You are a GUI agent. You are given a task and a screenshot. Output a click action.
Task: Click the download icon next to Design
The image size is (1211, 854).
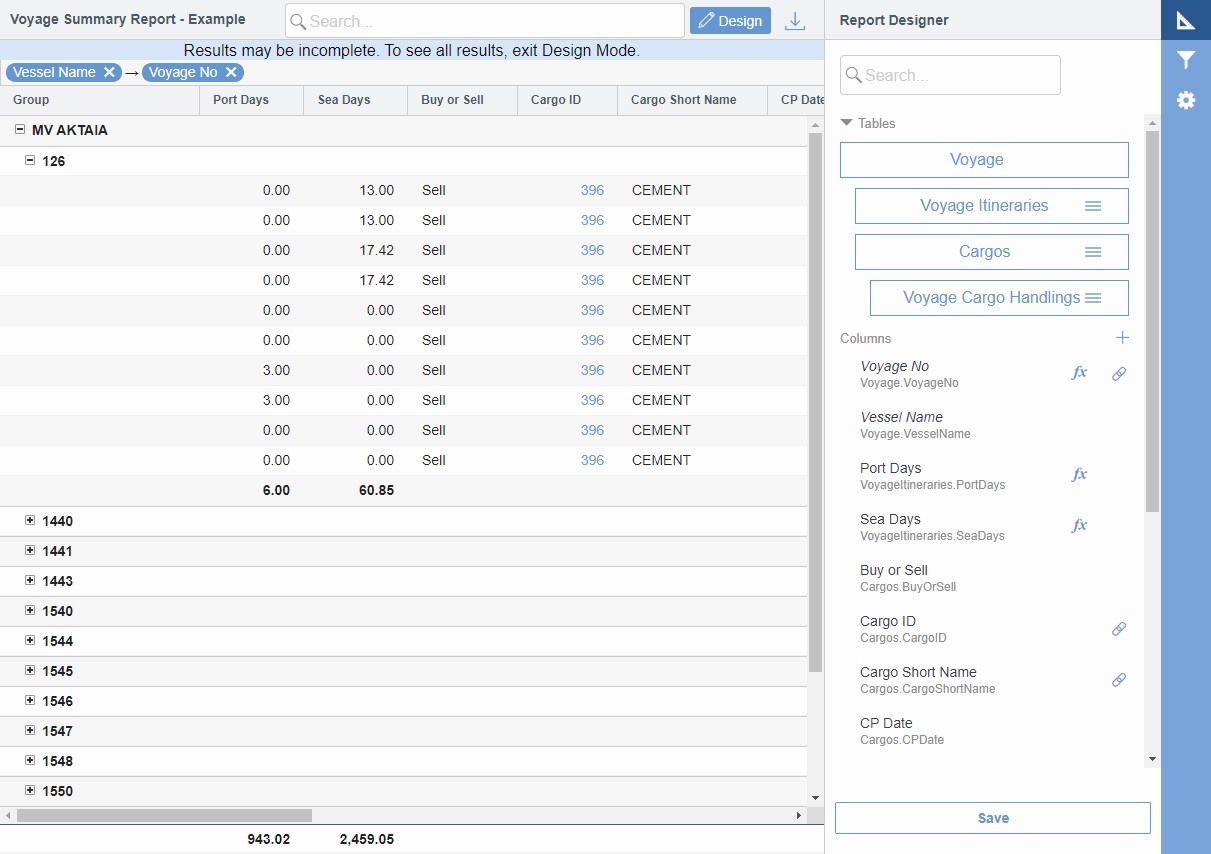[795, 20]
